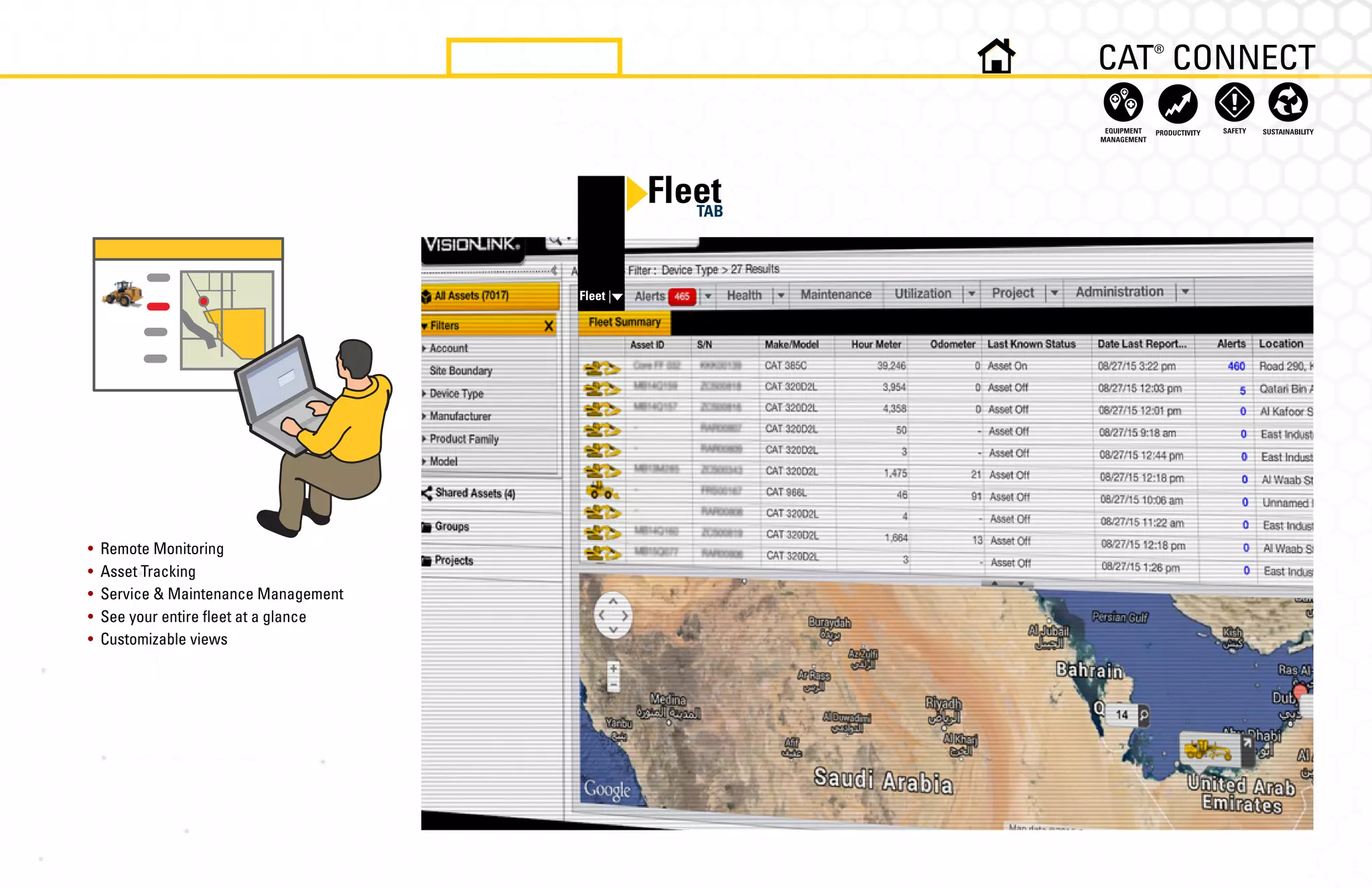Select All Assets (7017) item

[471, 296]
